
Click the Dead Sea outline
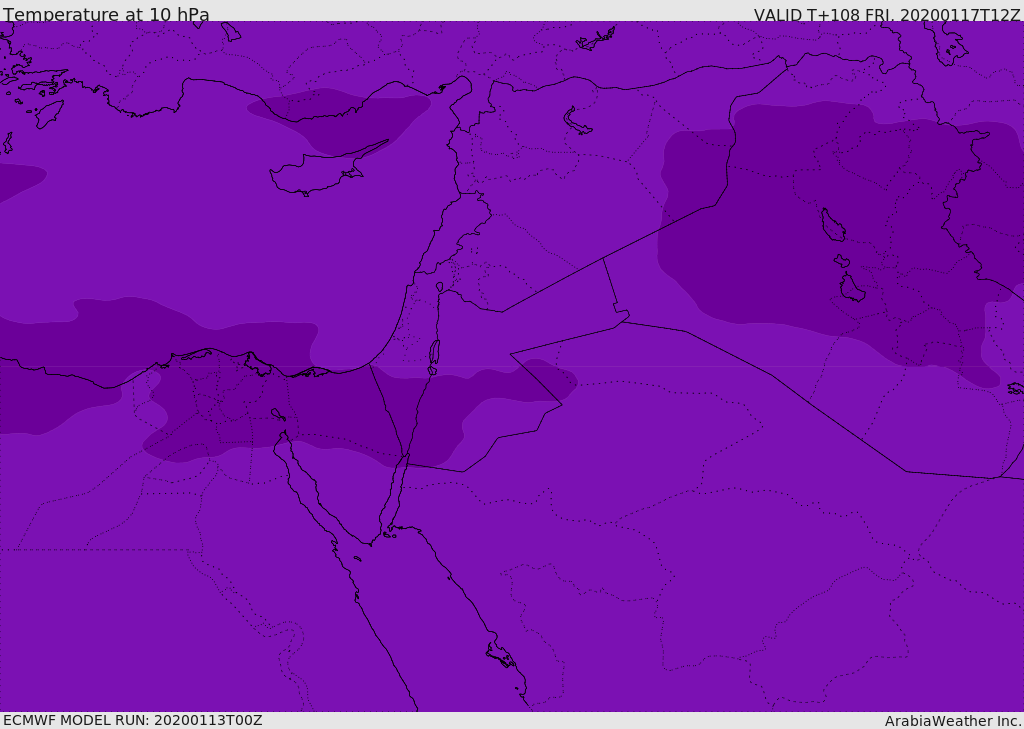(434, 354)
